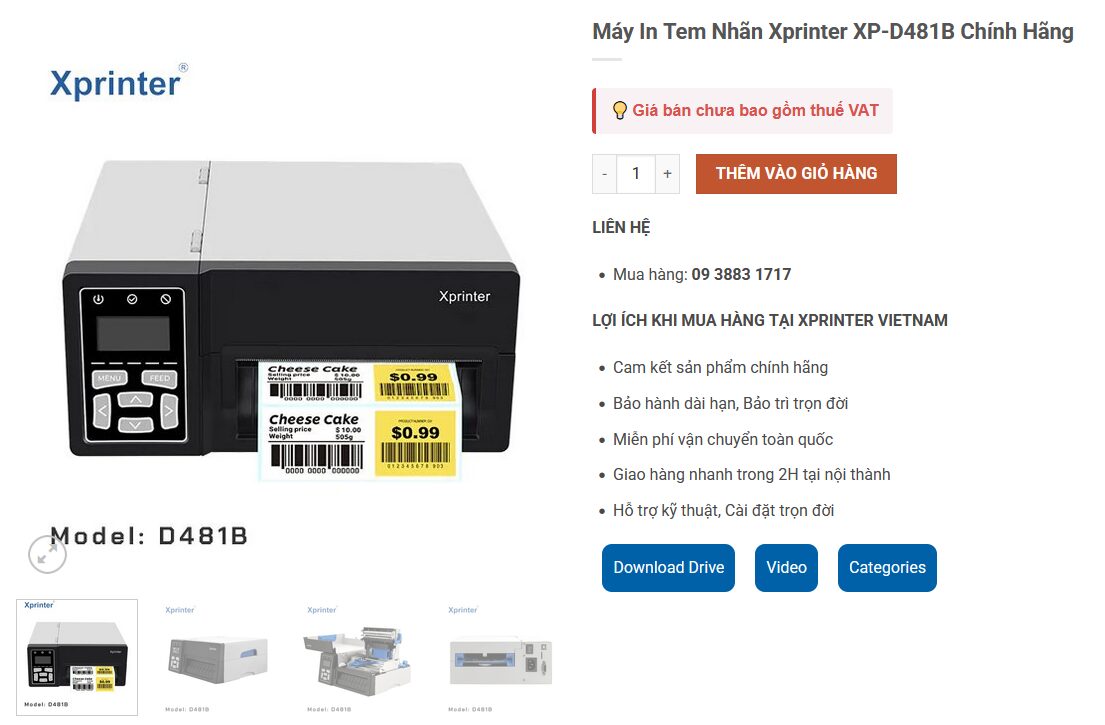Decrease the quantity with the minus button

point(604,173)
